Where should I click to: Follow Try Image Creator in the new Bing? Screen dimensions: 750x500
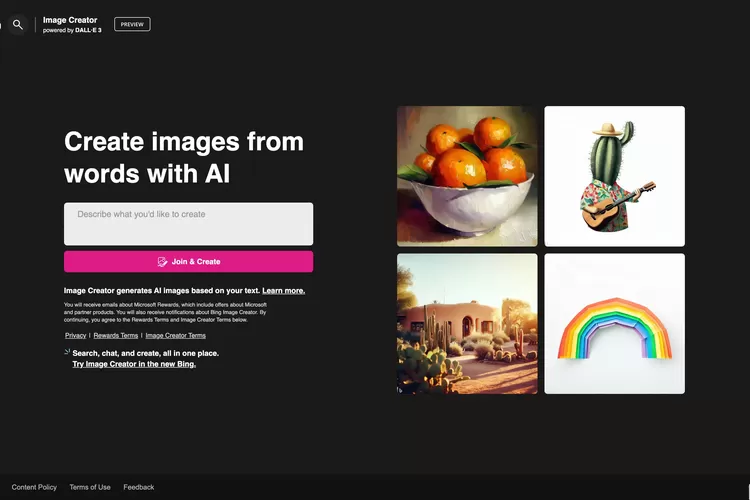[x=134, y=364]
